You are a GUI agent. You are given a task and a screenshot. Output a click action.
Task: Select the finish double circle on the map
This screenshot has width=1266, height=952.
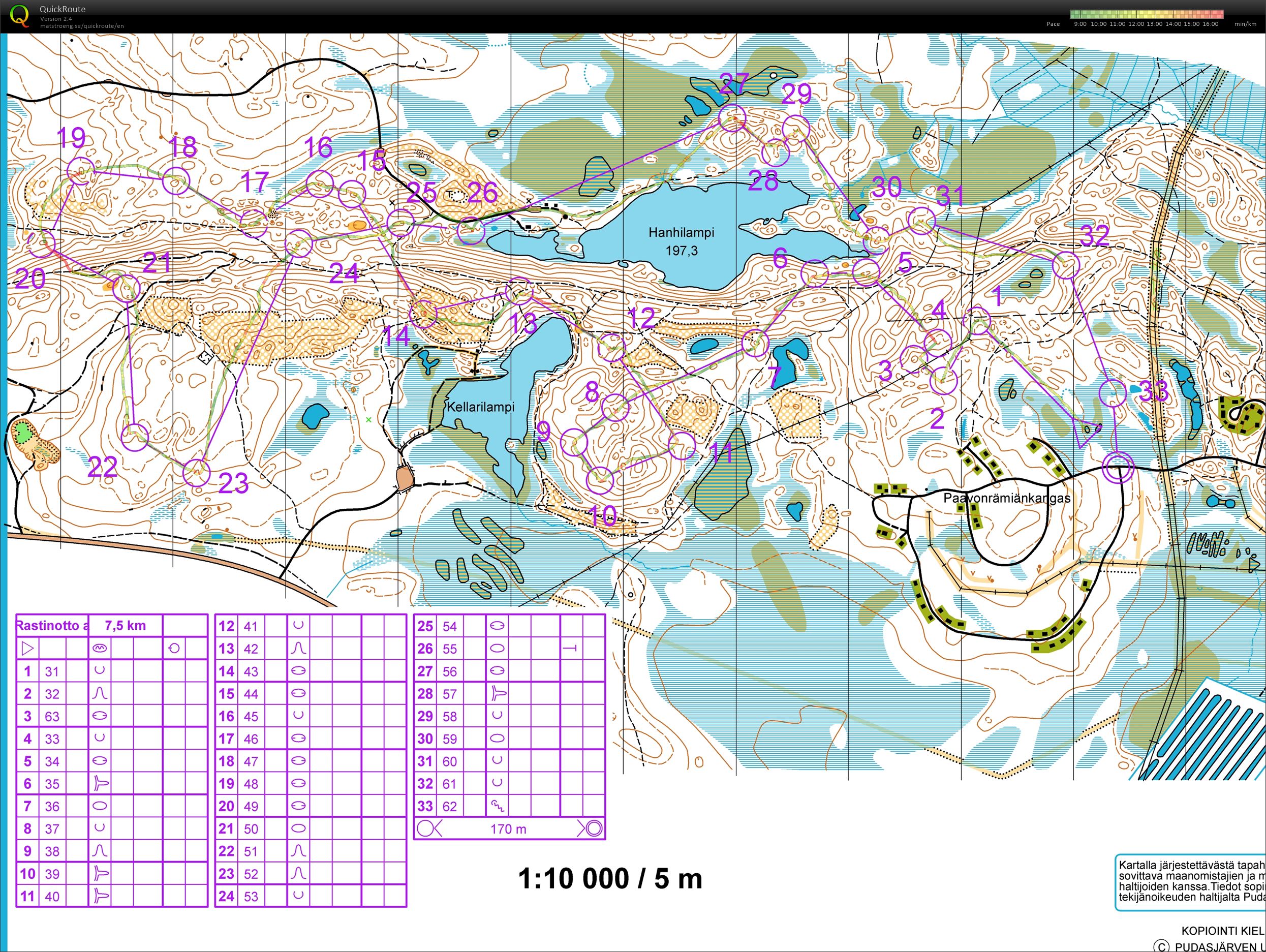click(1118, 467)
